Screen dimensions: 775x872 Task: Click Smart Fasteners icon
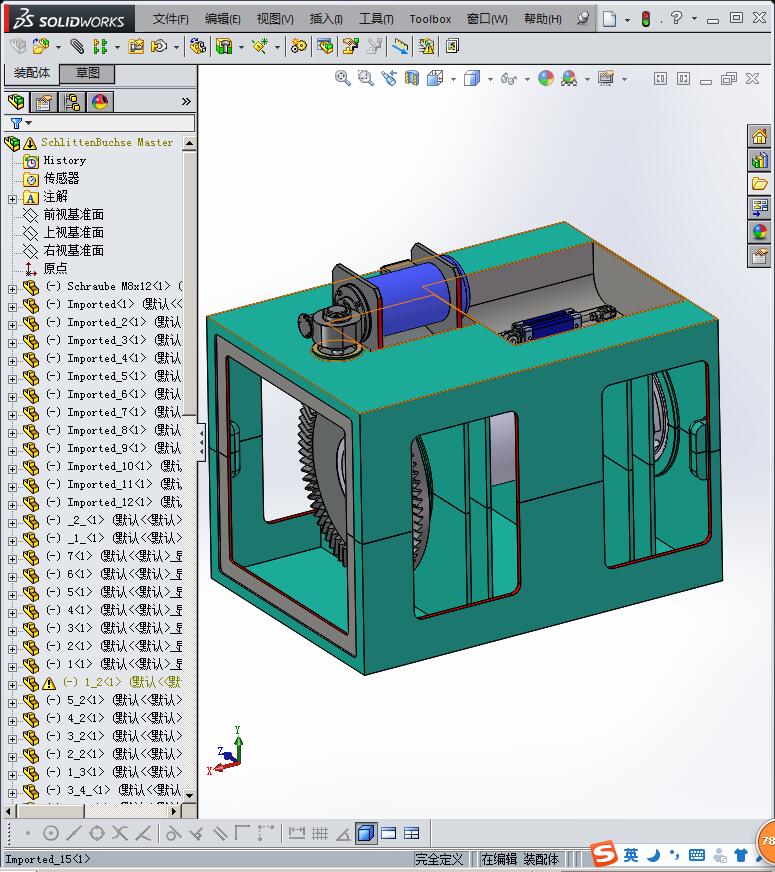coord(136,46)
